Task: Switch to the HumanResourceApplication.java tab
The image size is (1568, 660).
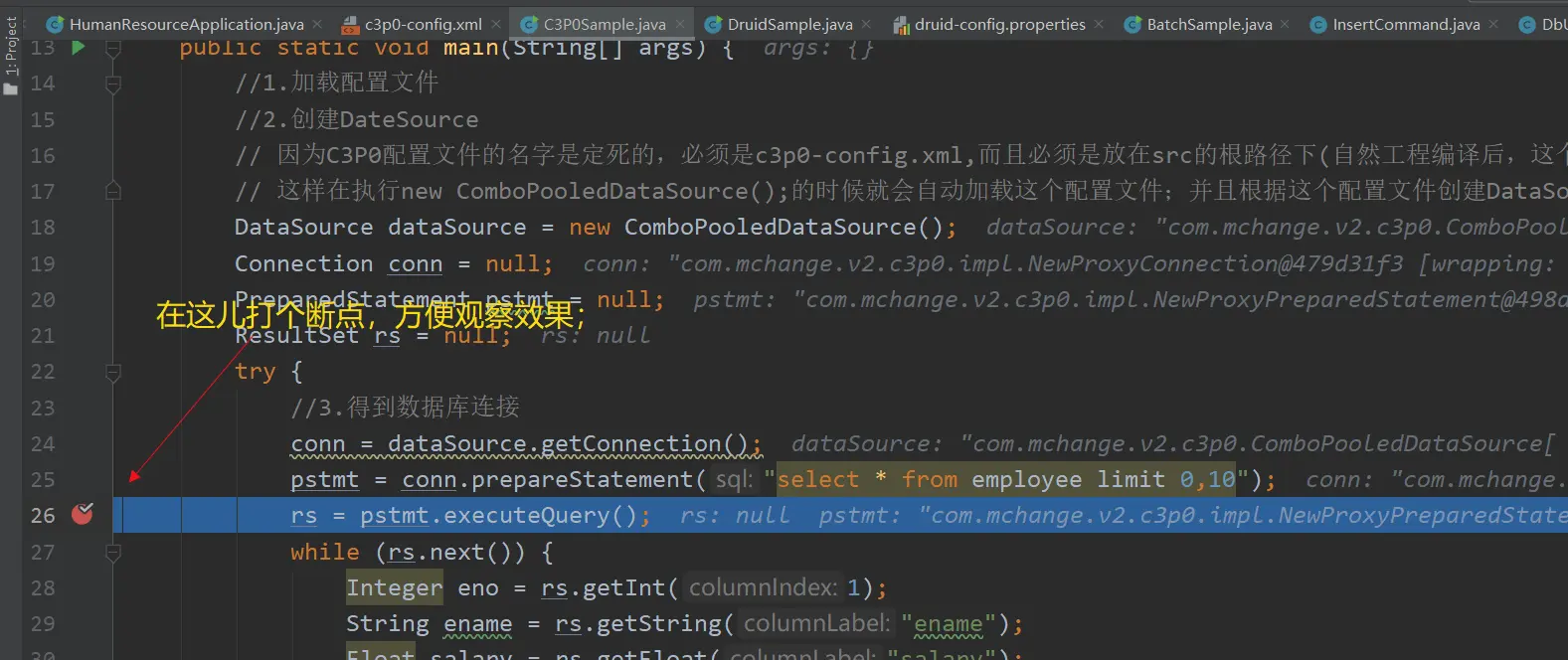Action: pyautogui.click(x=186, y=24)
